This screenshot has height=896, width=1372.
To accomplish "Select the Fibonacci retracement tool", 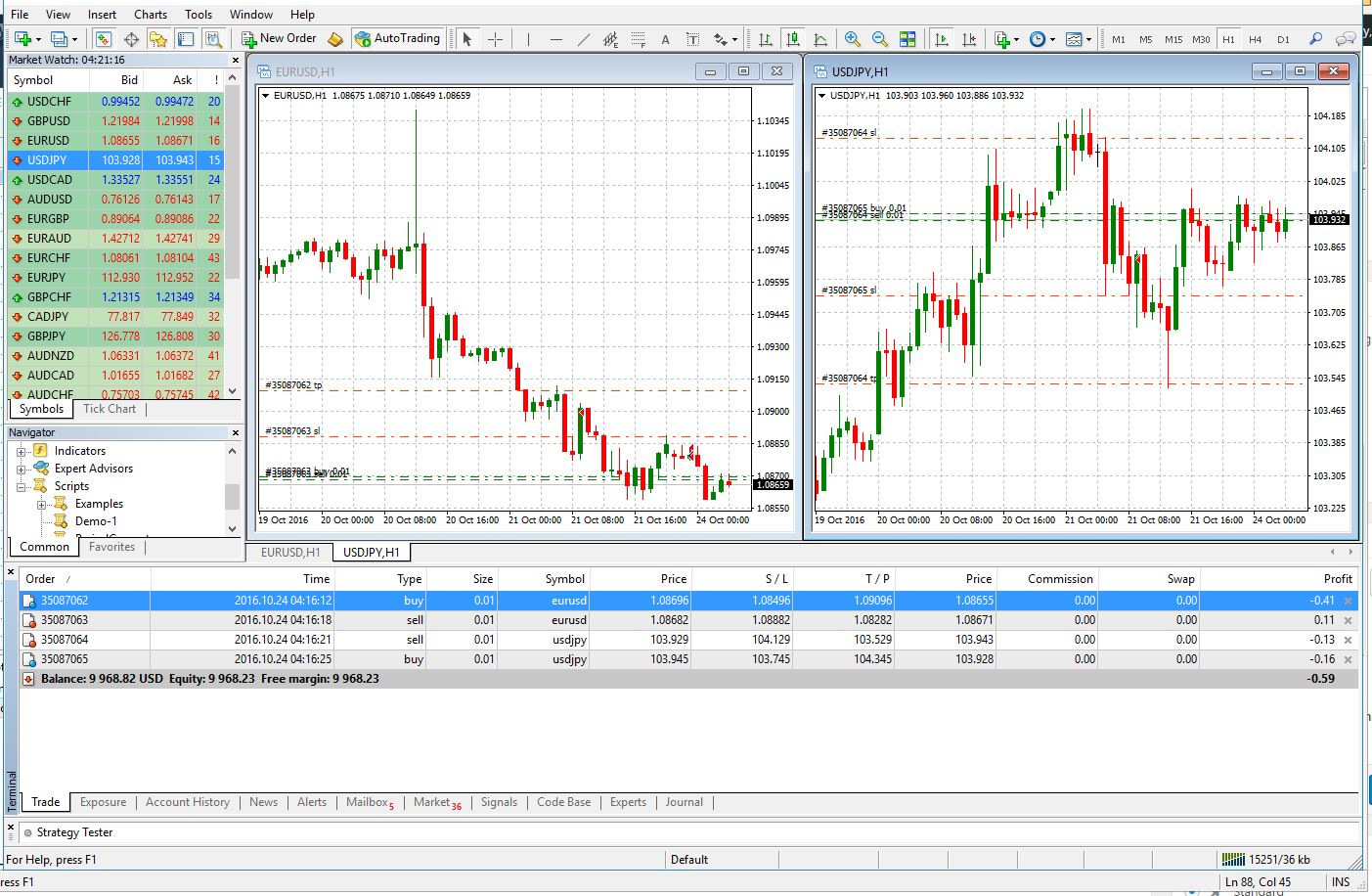I will click(639, 39).
